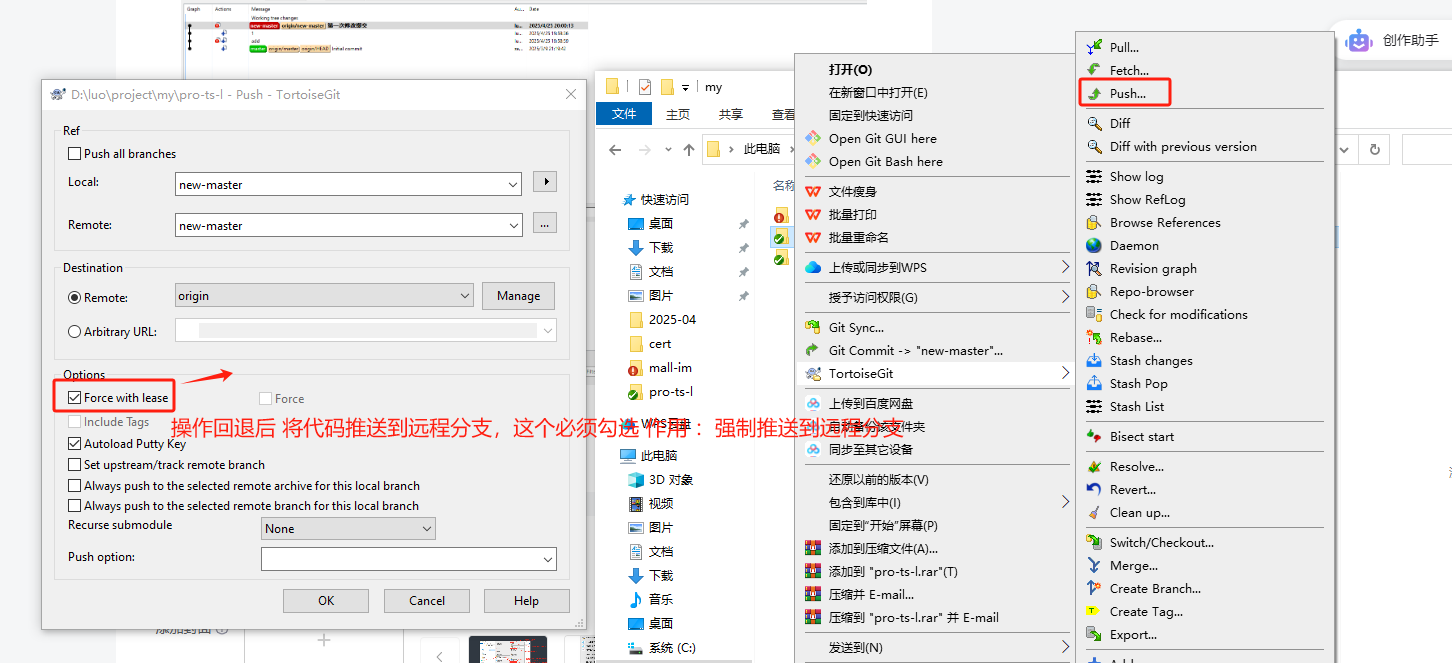Click the Revert undo-arrow icon
The image size is (1452, 663).
tap(1094, 489)
